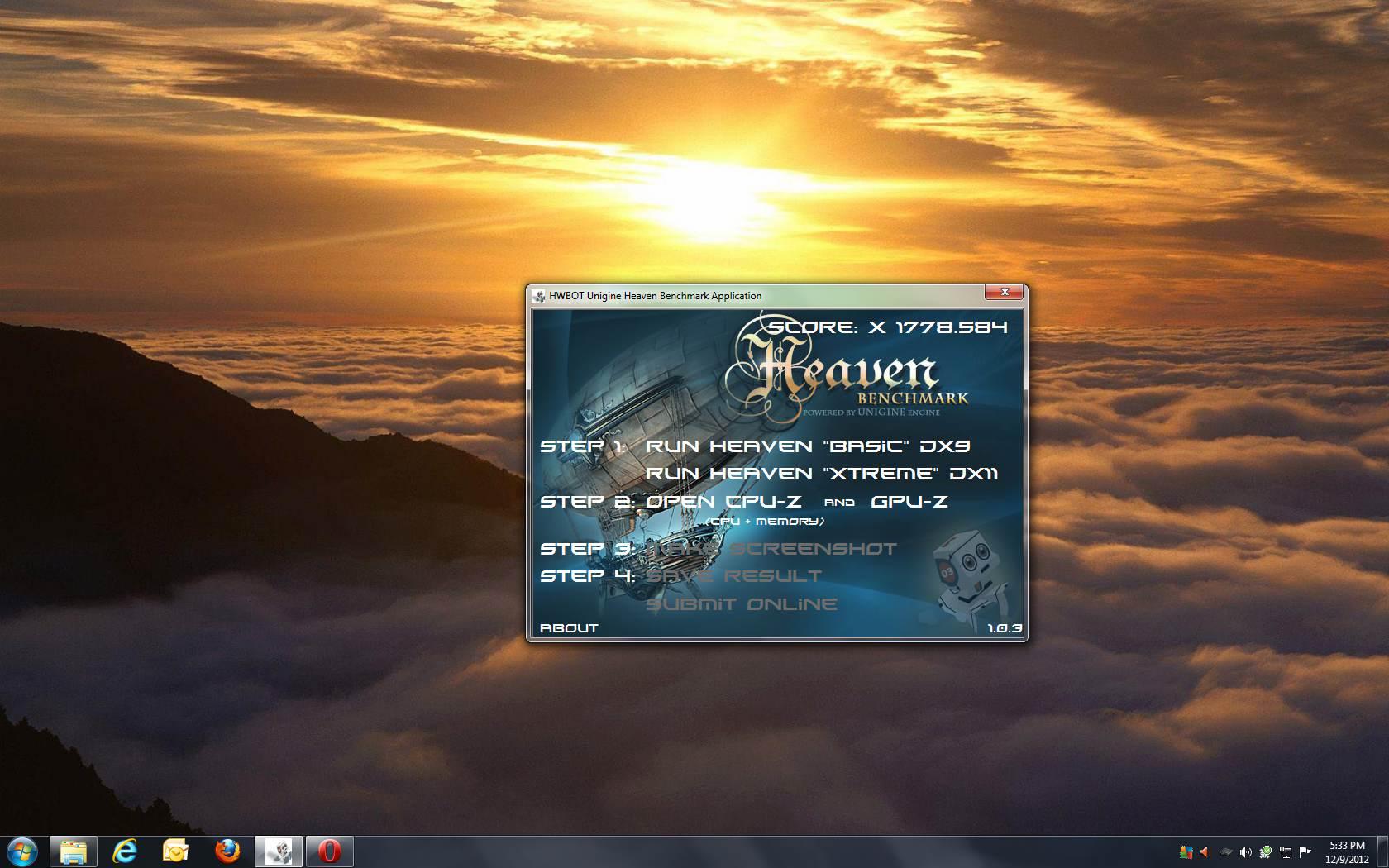Click the green checkmark tray icon

point(1266,851)
